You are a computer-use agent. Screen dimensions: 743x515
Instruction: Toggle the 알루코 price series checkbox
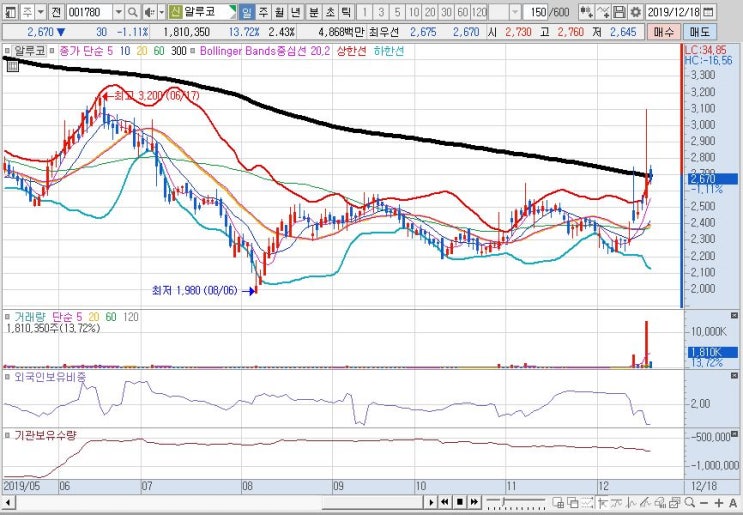[x=7, y=51]
